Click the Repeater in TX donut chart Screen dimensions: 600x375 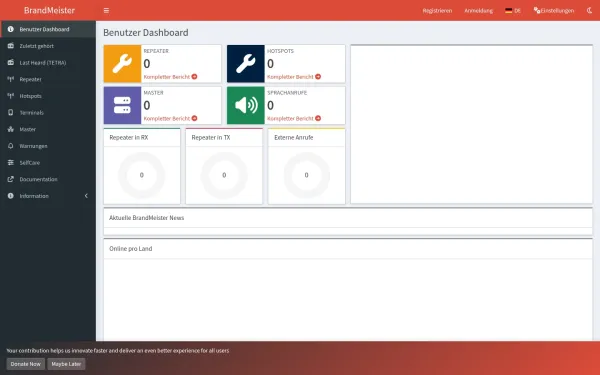click(x=224, y=175)
